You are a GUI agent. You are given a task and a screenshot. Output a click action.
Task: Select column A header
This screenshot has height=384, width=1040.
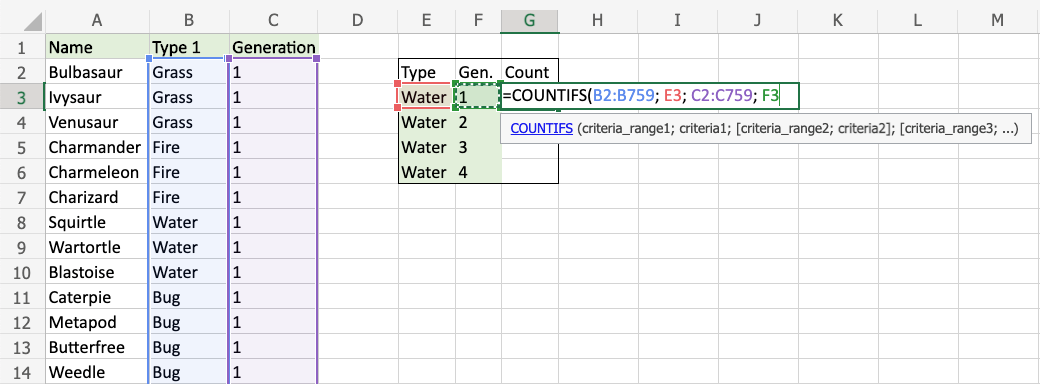pyautogui.click(x=97, y=21)
